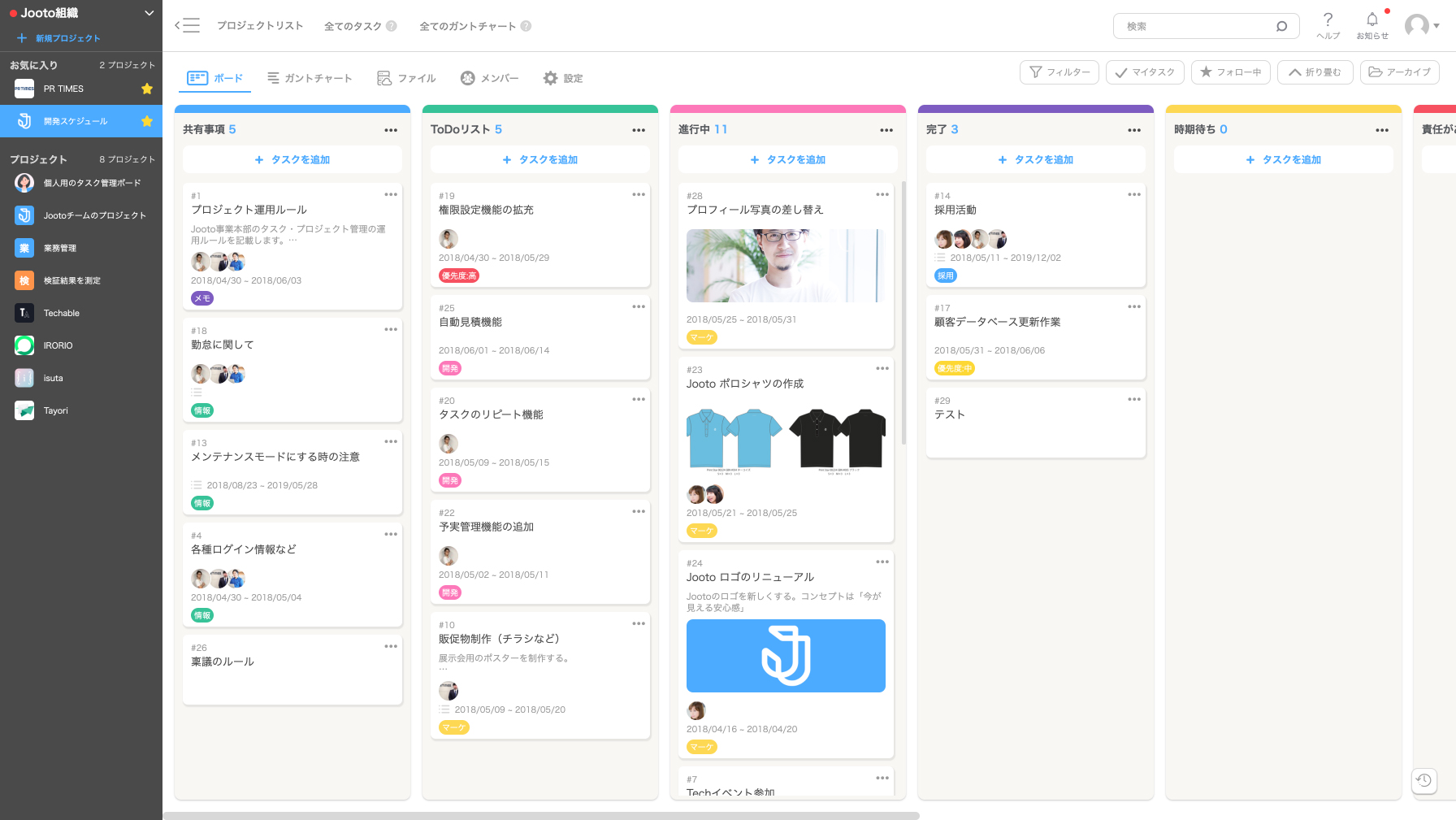Click the Jooto polo shirt thumbnail

[786, 439]
